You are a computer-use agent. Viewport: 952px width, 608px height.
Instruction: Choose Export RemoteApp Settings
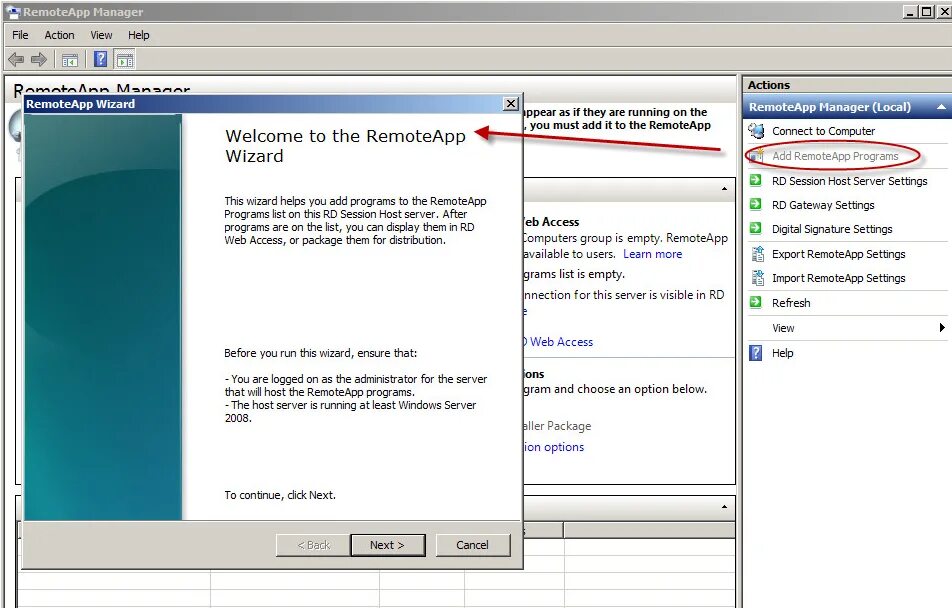(x=838, y=254)
